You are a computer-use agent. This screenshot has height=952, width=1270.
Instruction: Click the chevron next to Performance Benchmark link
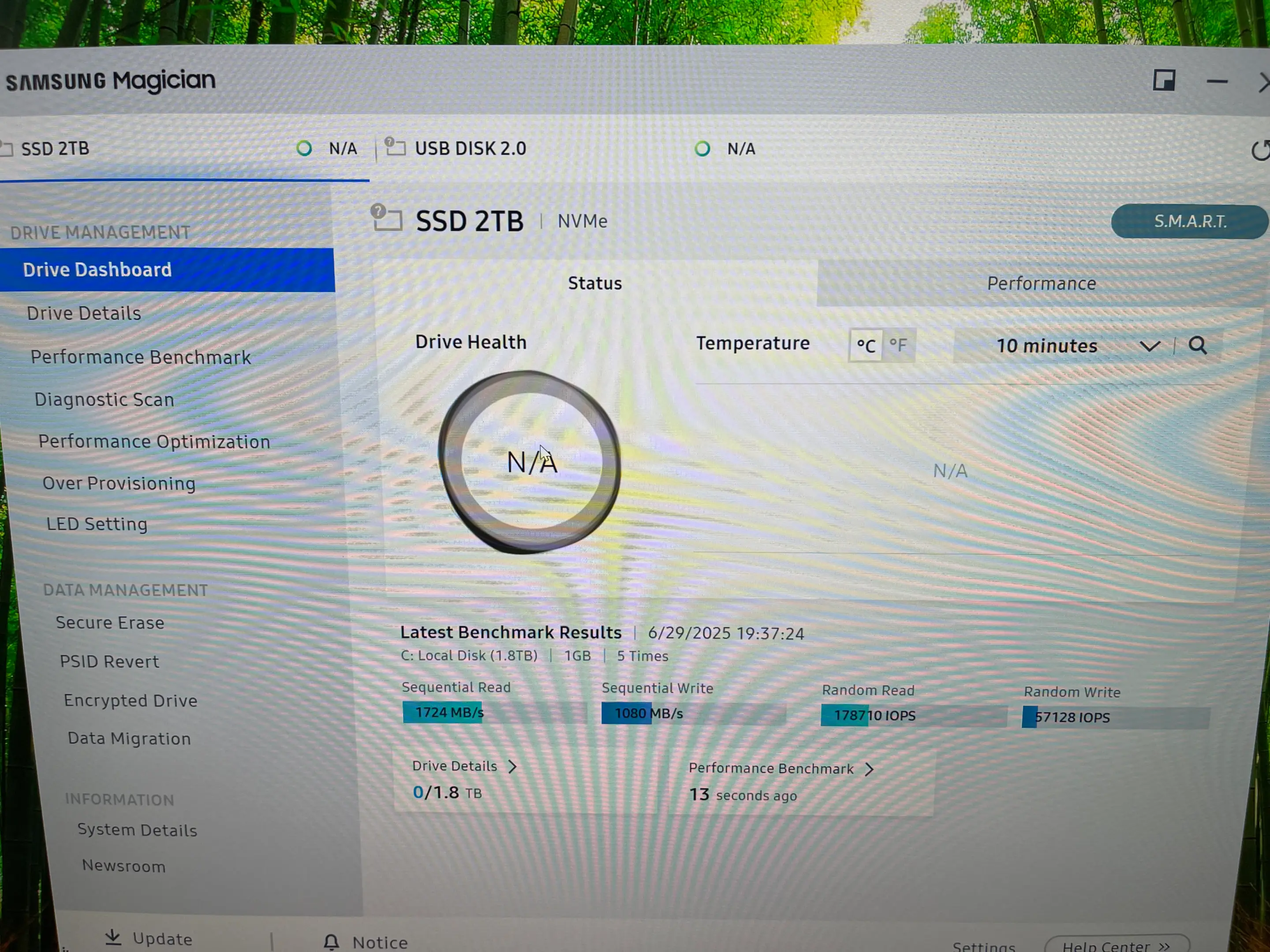[x=869, y=769]
